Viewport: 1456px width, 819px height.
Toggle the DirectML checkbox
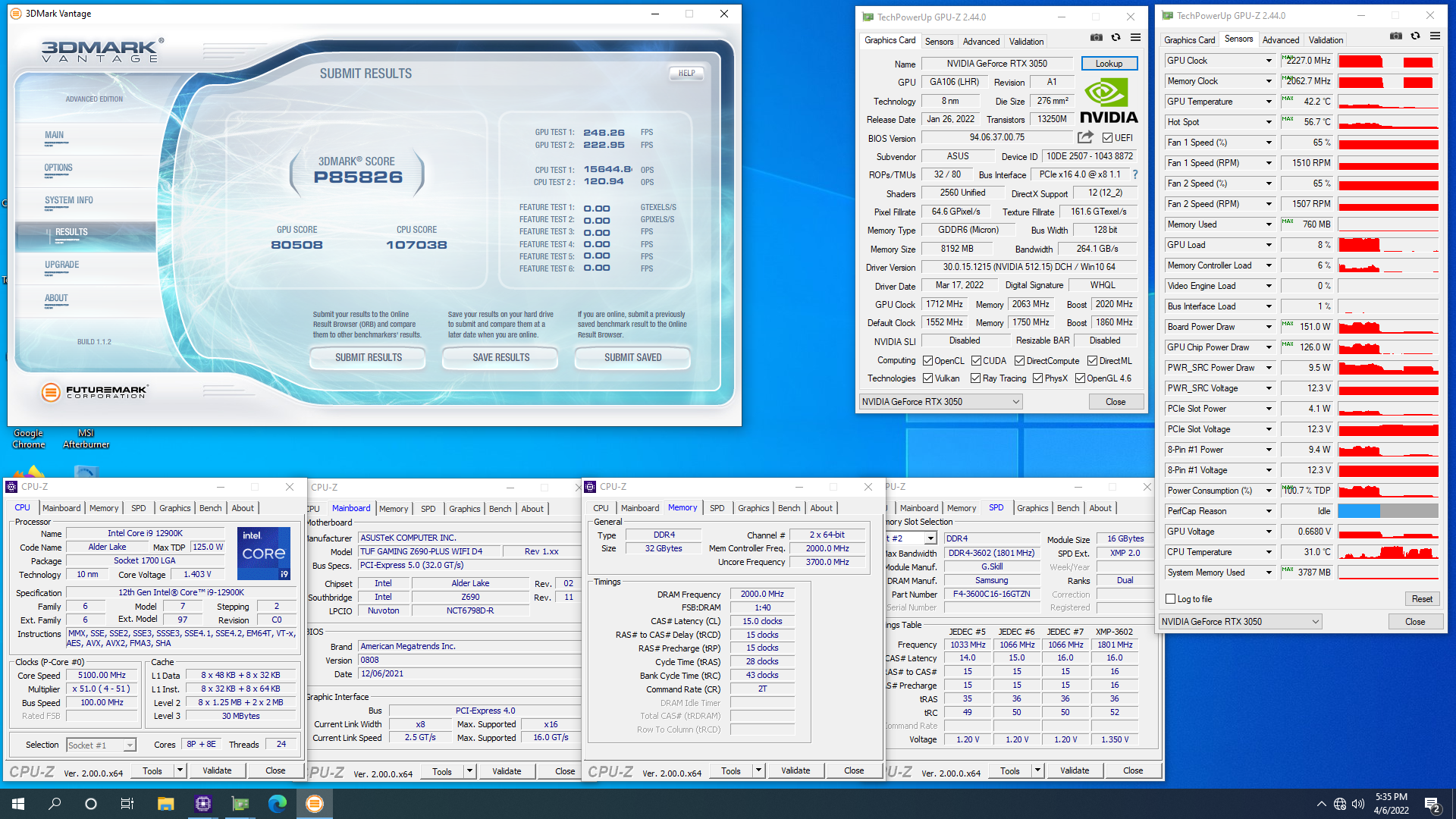1092,361
